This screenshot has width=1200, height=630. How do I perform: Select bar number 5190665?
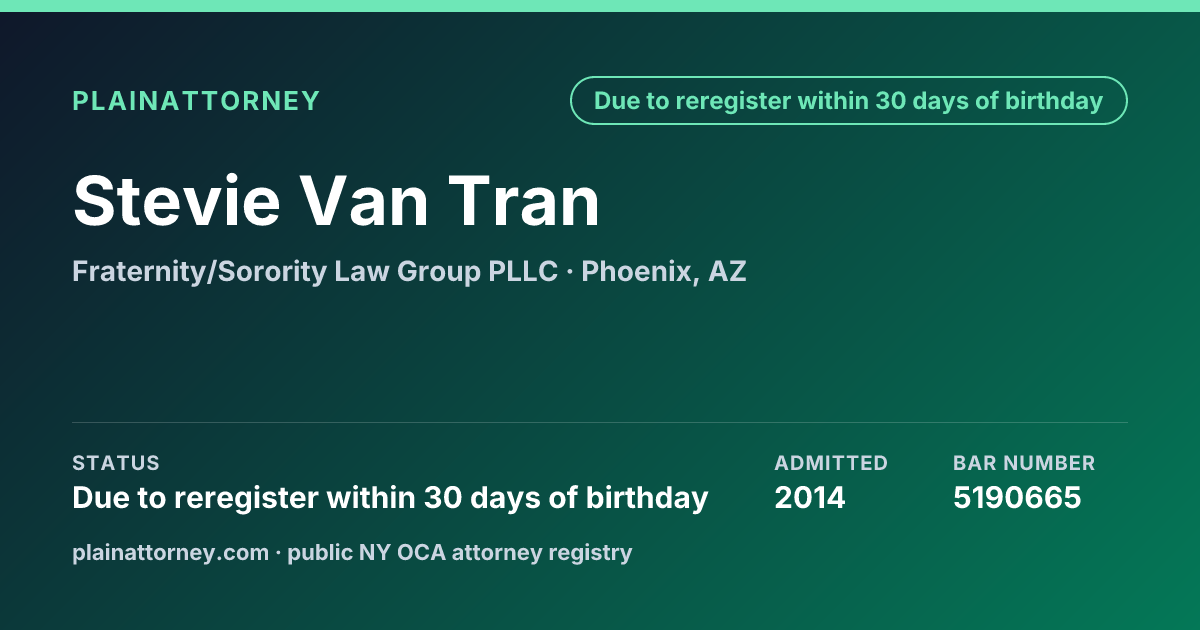tap(1017, 497)
